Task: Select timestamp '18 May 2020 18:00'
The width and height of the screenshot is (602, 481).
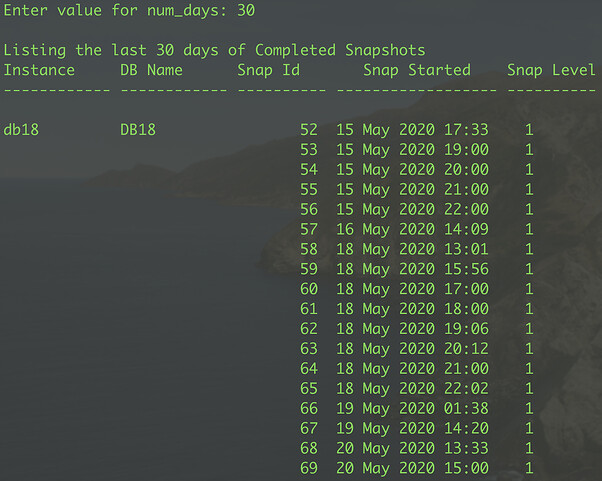Action: click(x=412, y=309)
